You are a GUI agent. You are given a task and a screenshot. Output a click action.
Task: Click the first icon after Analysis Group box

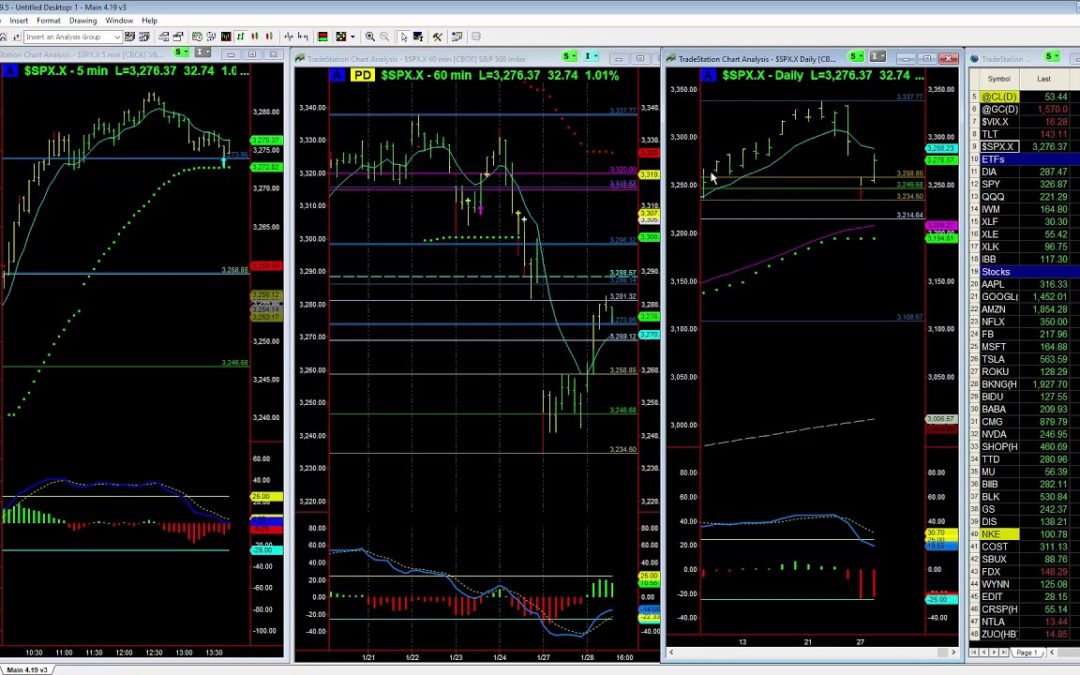coord(129,37)
